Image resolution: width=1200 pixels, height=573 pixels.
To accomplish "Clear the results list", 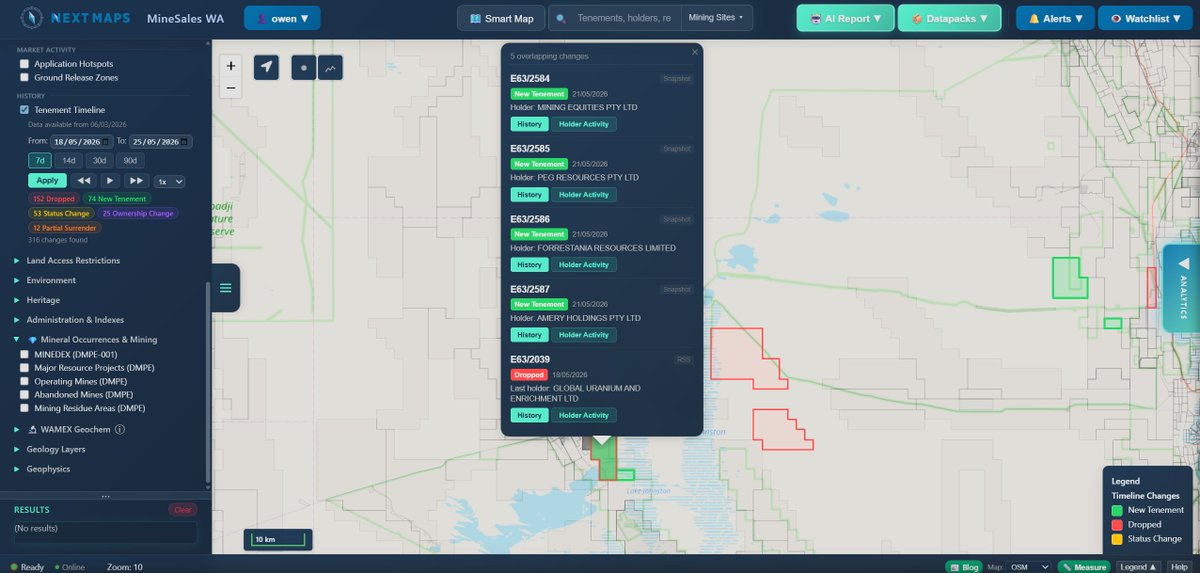I will pos(183,510).
